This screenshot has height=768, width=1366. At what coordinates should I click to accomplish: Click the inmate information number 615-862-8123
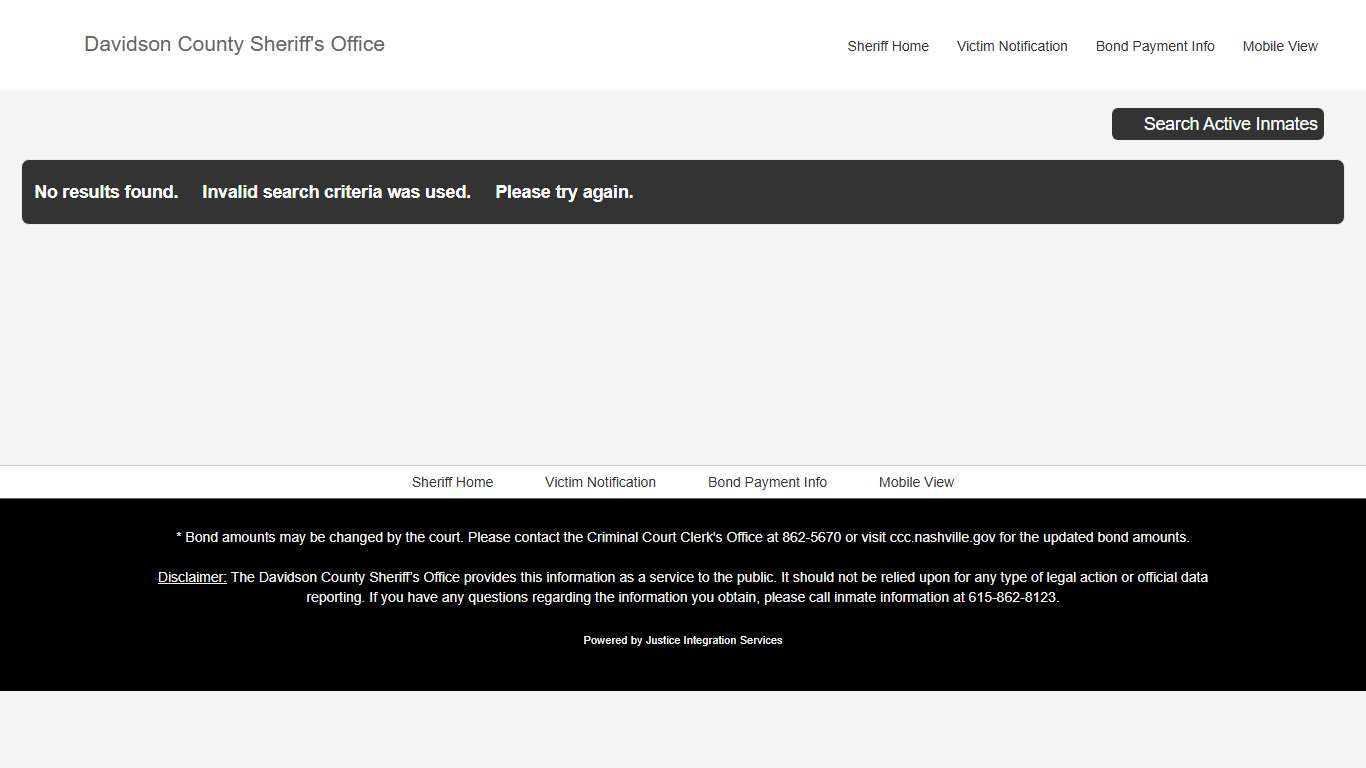click(x=1013, y=597)
